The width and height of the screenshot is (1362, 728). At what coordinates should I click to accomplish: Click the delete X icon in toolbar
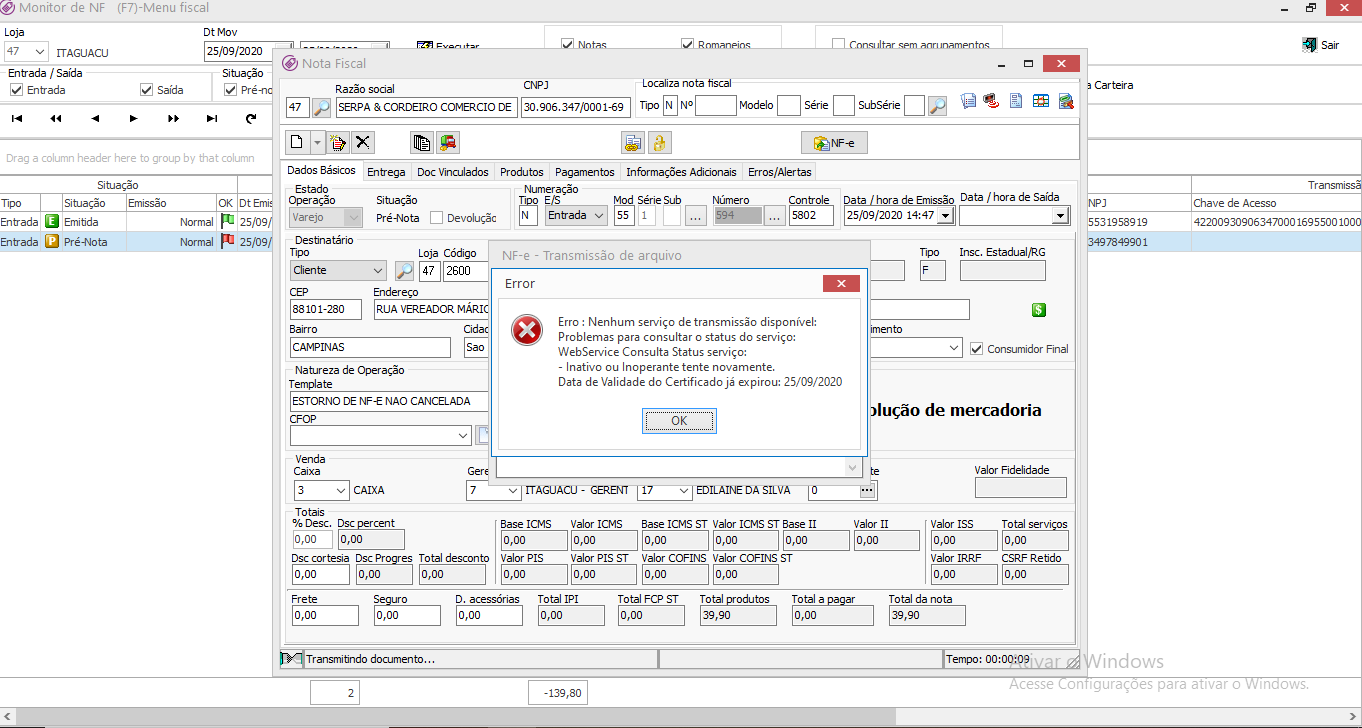(362, 143)
